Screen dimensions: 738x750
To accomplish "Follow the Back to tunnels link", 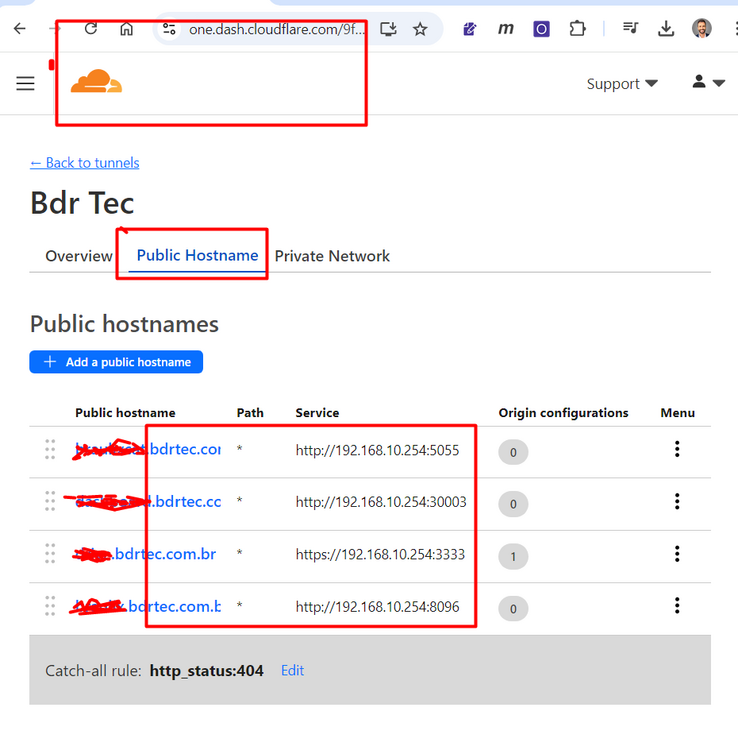I will [85, 163].
